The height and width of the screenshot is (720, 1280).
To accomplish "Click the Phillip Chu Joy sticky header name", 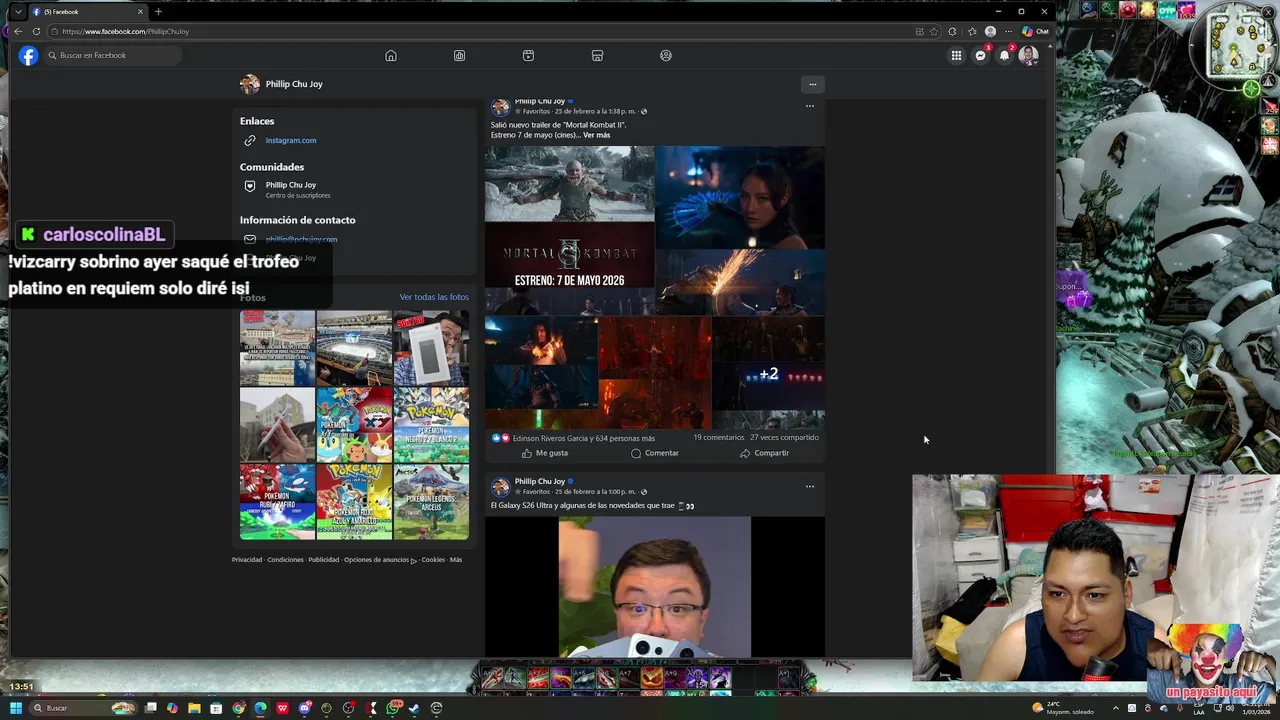I will coord(294,84).
